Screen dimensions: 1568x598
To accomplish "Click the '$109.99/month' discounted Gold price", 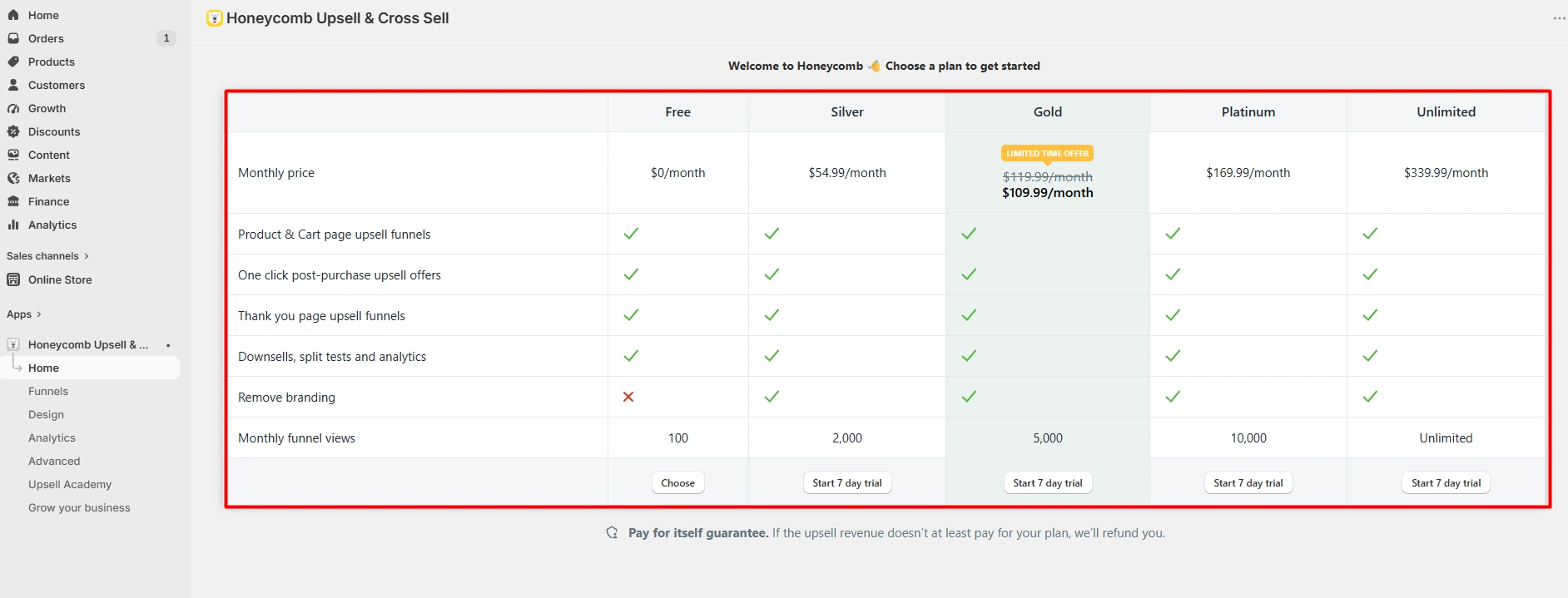I will point(1048,193).
